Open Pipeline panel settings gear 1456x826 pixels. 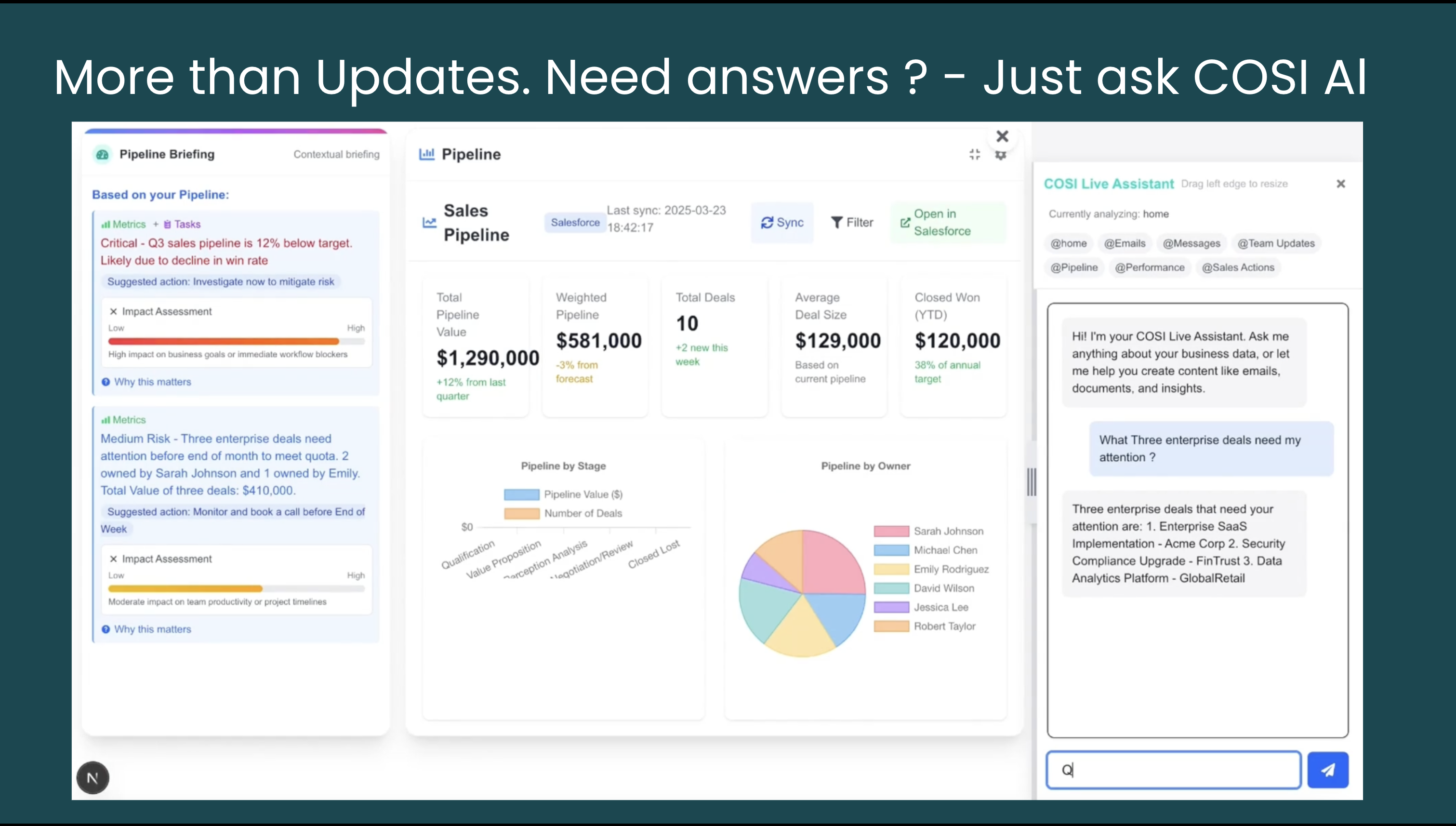1001,156
